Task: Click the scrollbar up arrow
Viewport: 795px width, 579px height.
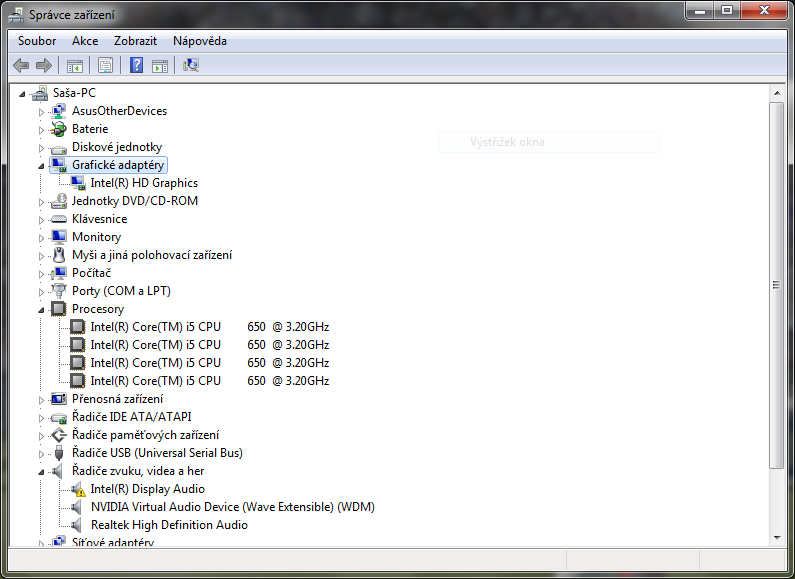Action: pyautogui.click(x=777, y=93)
